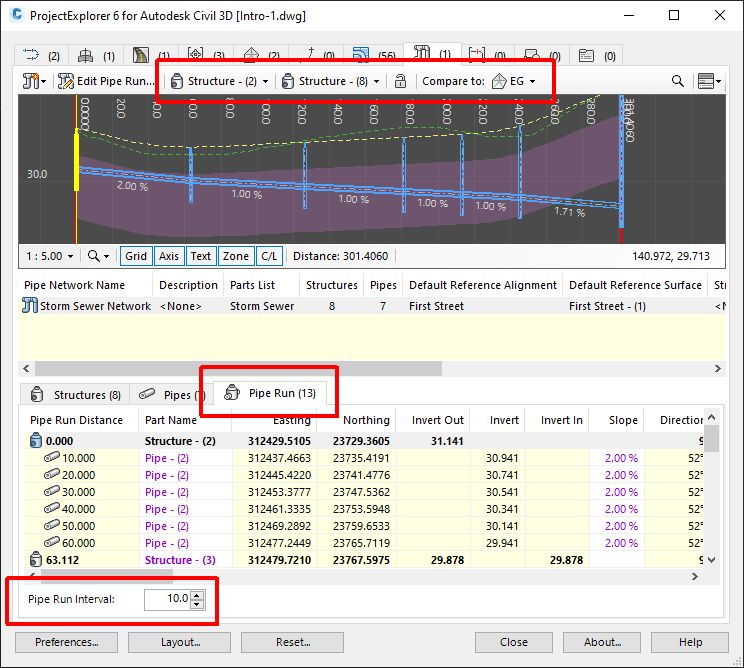Click the Invert Out column header
The image size is (744, 668).
(x=437, y=420)
